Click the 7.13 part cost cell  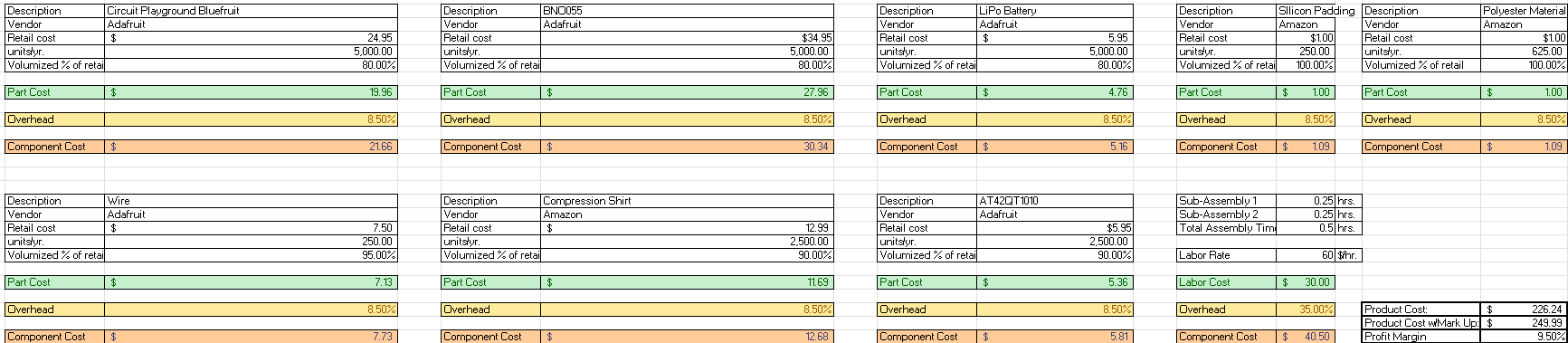click(251, 282)
